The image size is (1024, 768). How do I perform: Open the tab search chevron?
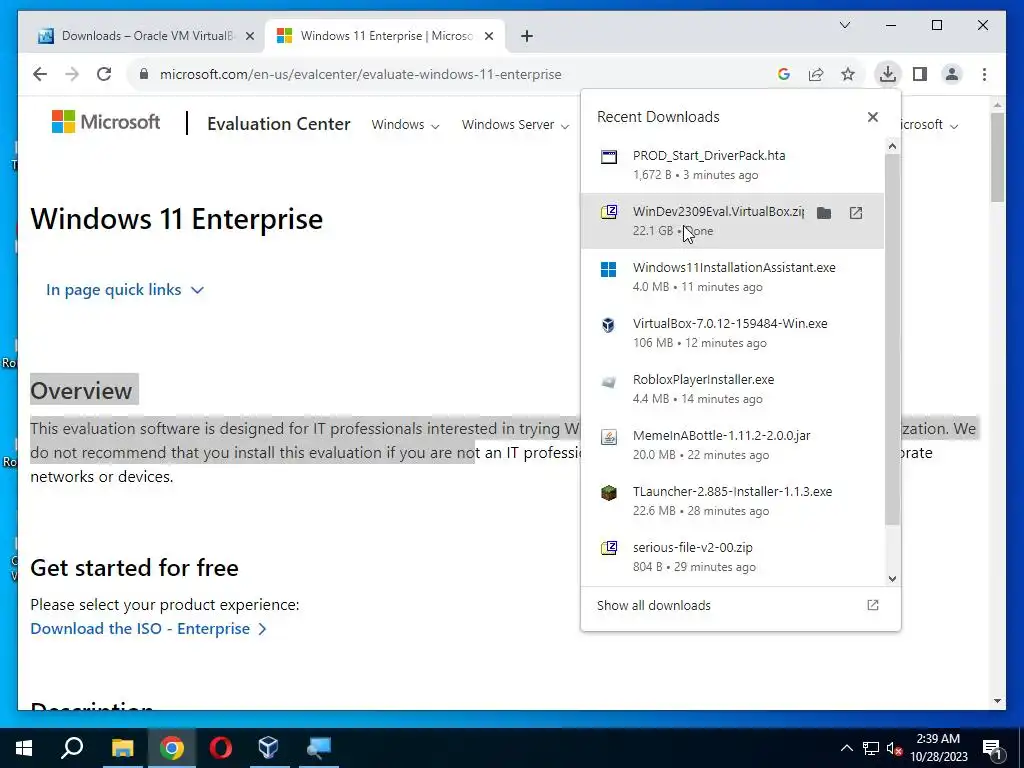click(844, 25)
